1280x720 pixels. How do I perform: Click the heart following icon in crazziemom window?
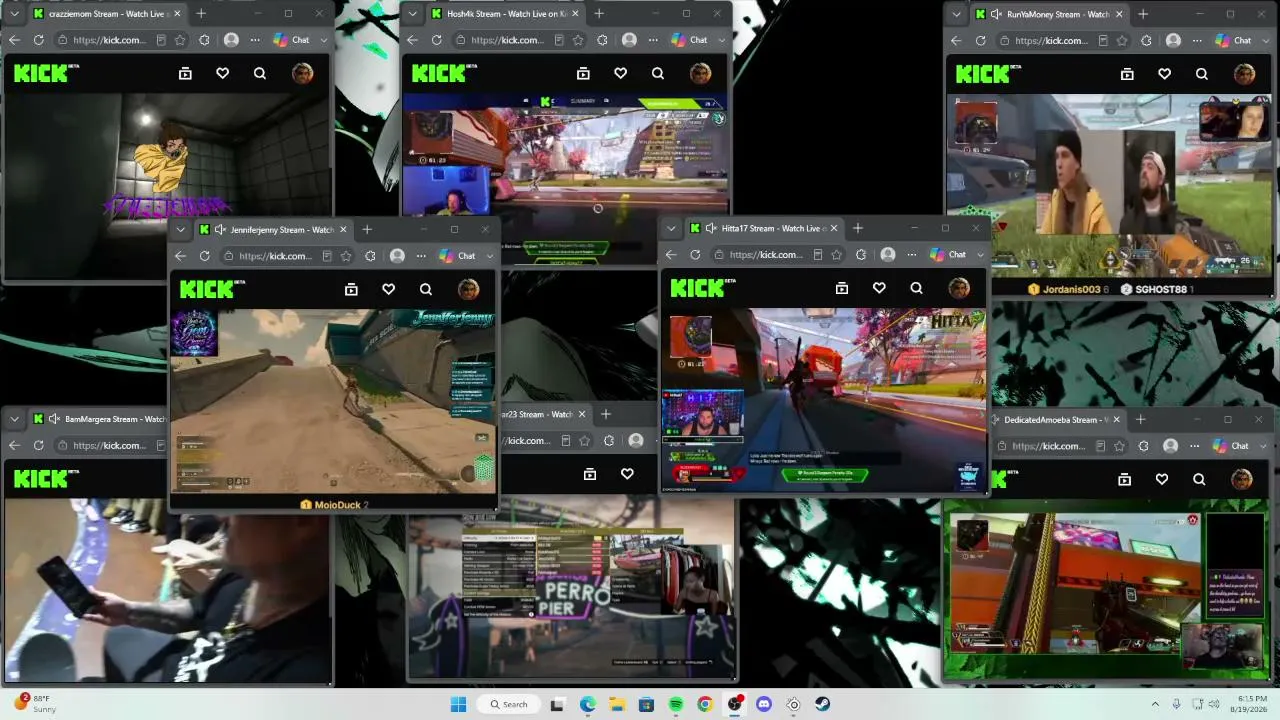223,73
